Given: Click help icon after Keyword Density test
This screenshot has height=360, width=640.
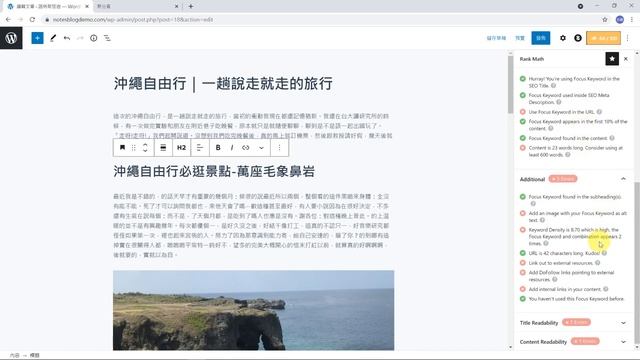Looking at the screenshot, I should point(546,244).
